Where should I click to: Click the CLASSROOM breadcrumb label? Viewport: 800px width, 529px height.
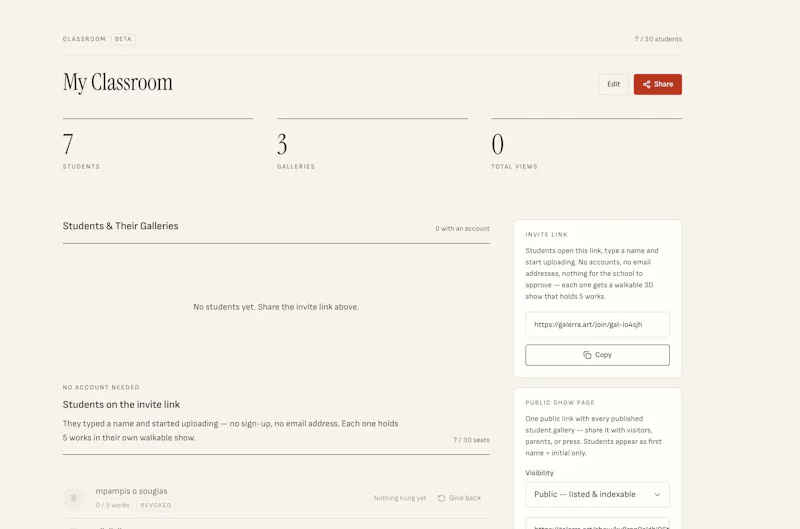tap(84, 39)
